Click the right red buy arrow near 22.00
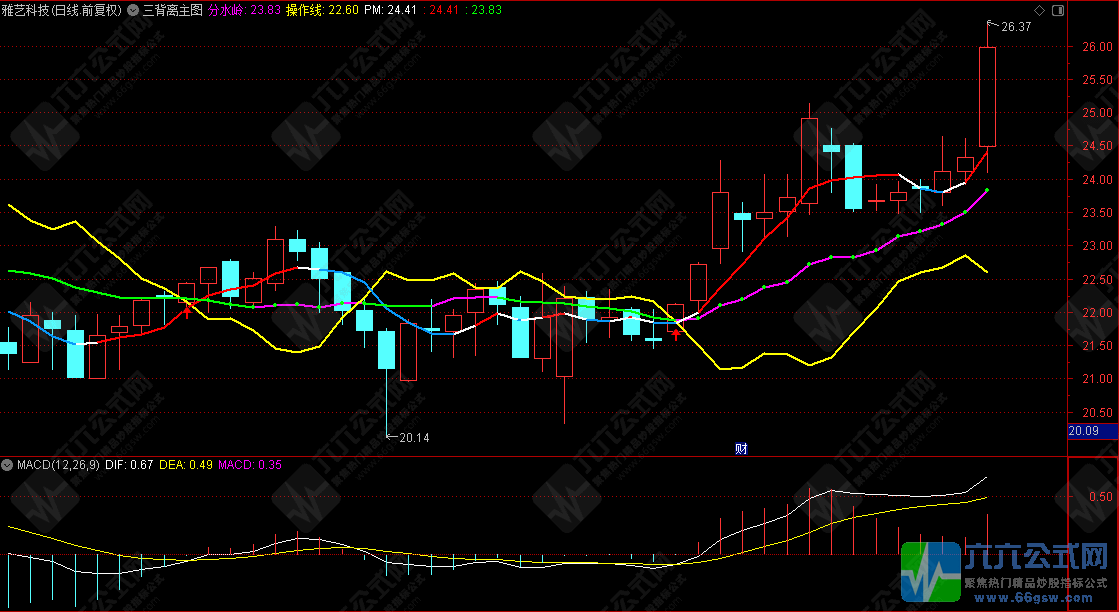This screenshot has width=1119, height=612. [x=676, y=334]
